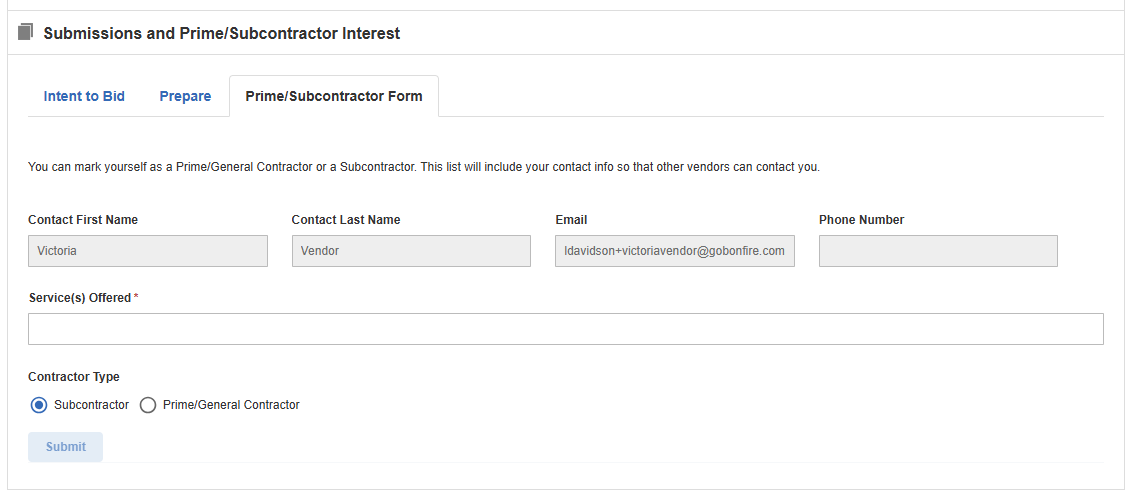Click the Phone Number label
This screenshot has width=1132, height=496.
[x=861, y=219]
